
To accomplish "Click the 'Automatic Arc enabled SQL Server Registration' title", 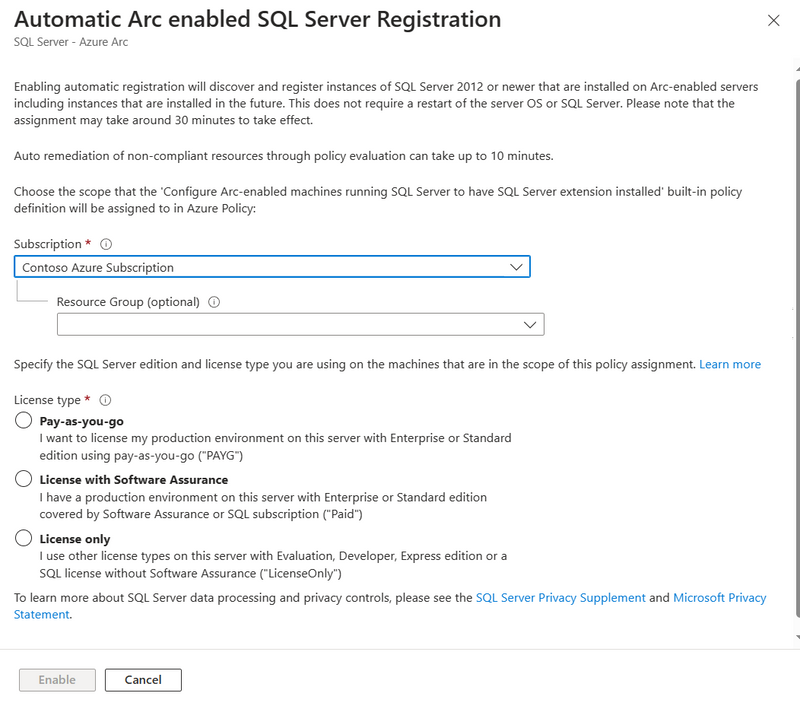I will tap(258, 19).
